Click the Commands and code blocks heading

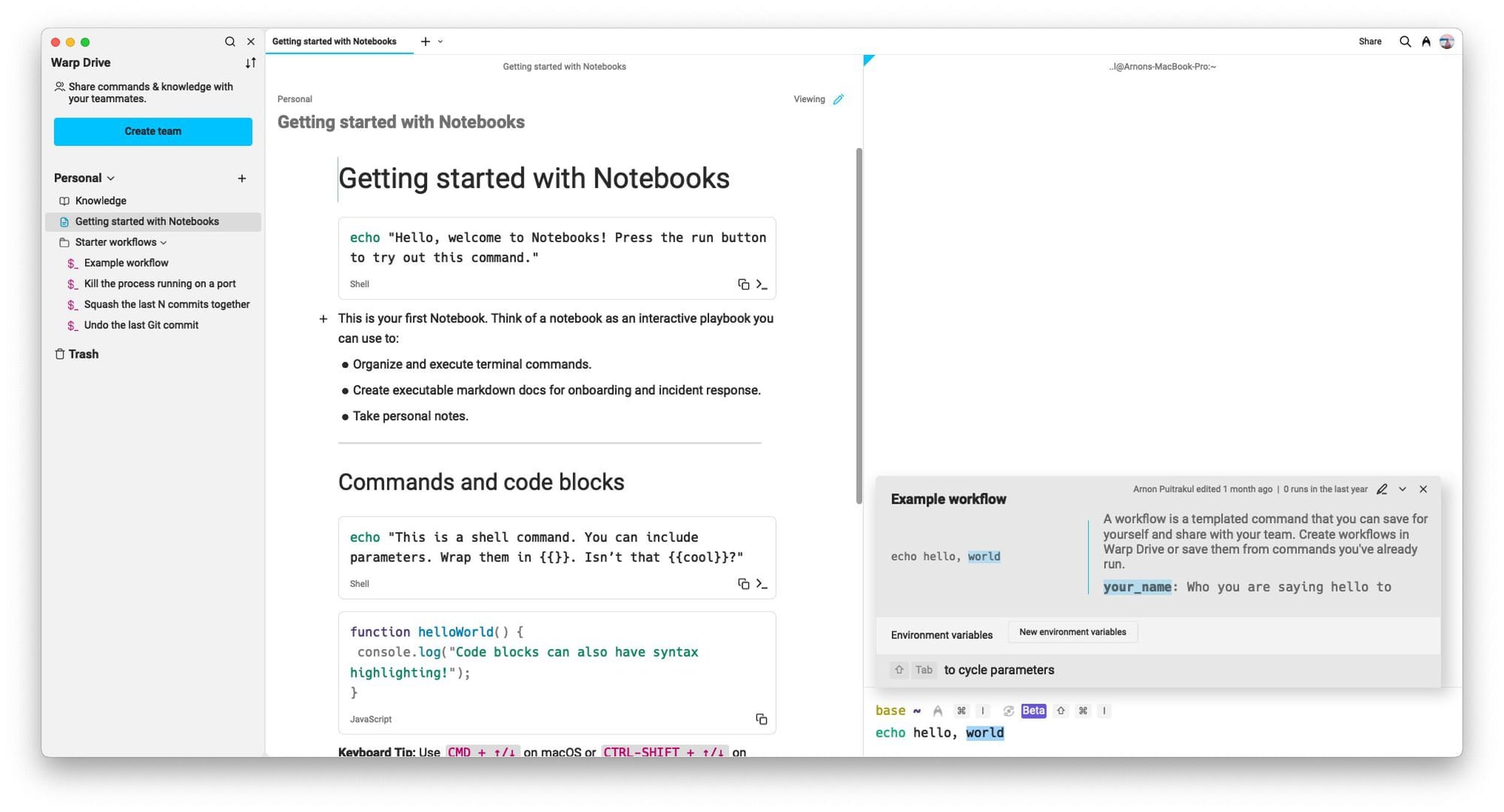[x=481, y=483]
